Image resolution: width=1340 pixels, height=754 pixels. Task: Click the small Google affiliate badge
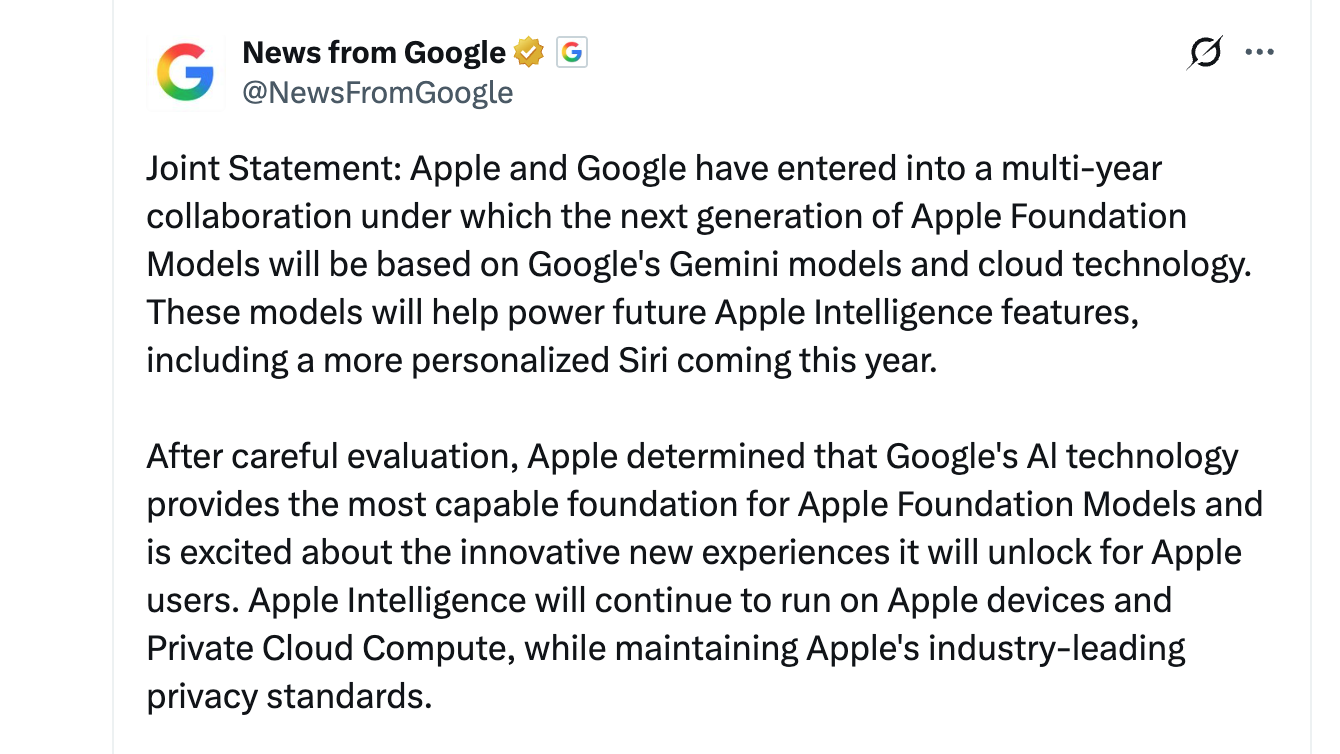coord(572,52)
